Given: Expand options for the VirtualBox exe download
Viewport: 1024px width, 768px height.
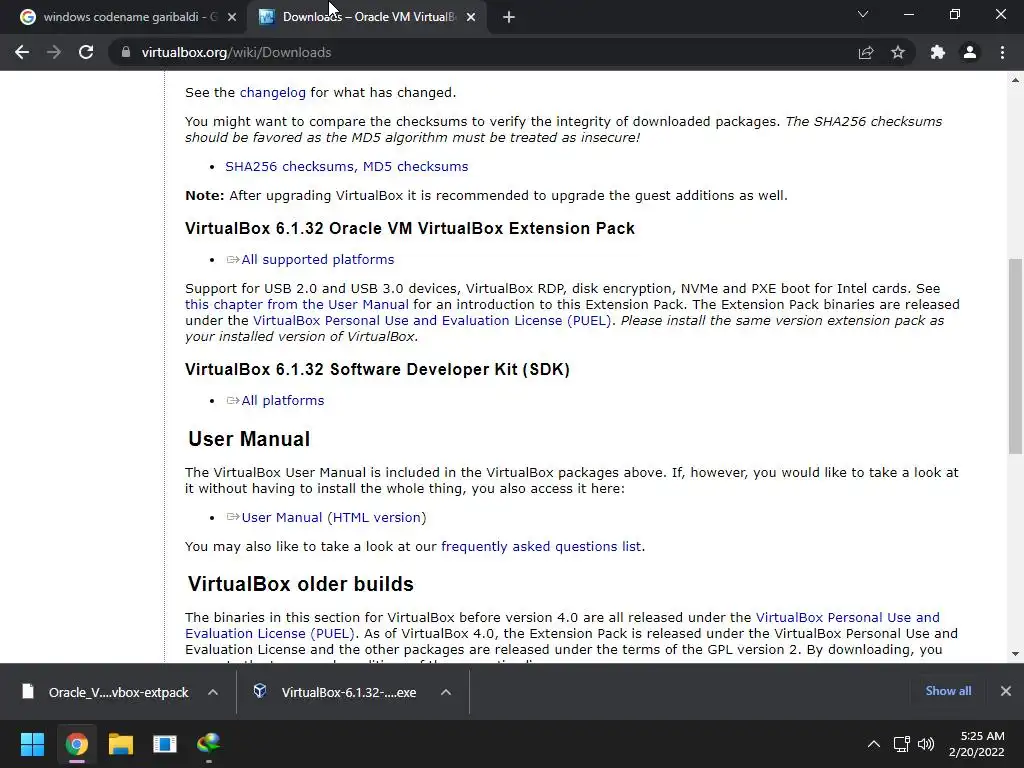Looking at the screenshot, I should pos(445,692).
